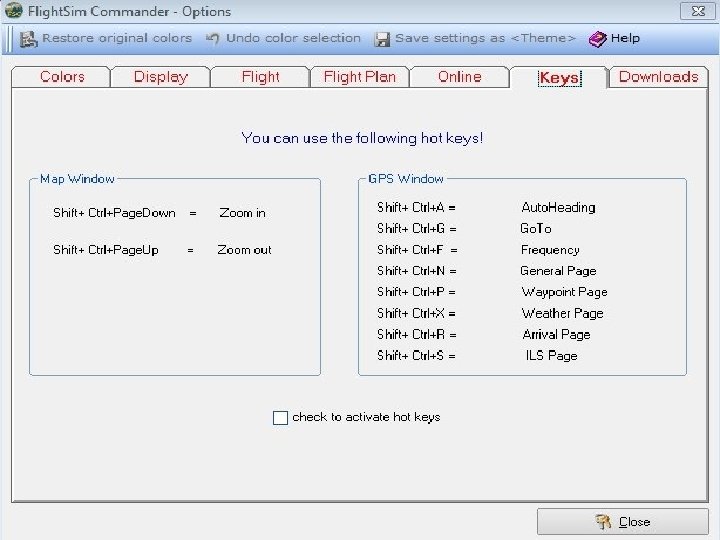Click the FlightSim Commander title bar icon
The height and width of the screenshot is (540, 720).
click(13, 11)
